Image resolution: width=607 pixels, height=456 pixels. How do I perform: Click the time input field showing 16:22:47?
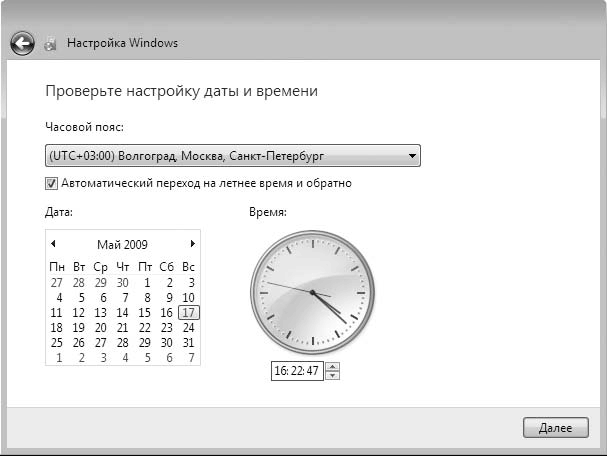pos(297,371)
